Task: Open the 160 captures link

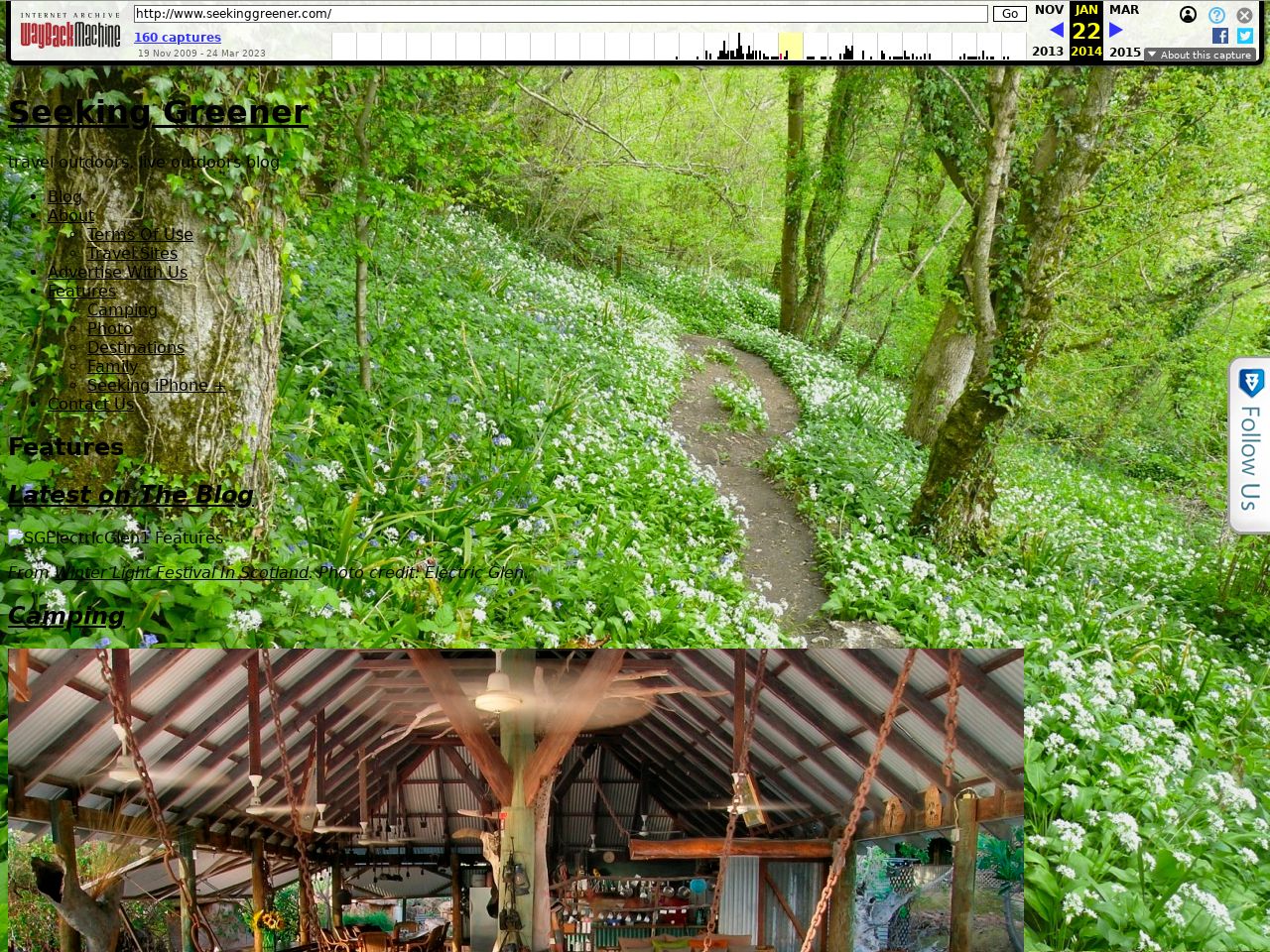Action: (178, 37)
